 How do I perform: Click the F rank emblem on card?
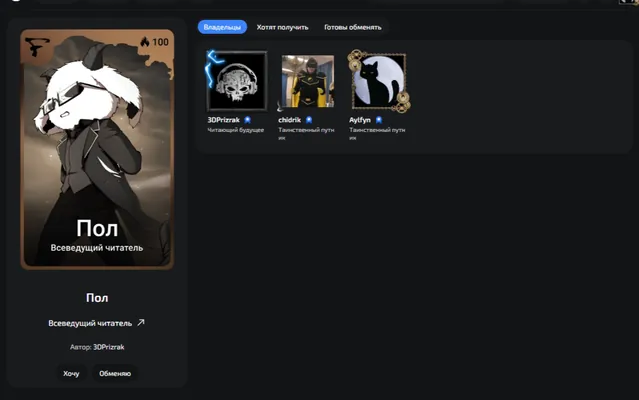37,46
